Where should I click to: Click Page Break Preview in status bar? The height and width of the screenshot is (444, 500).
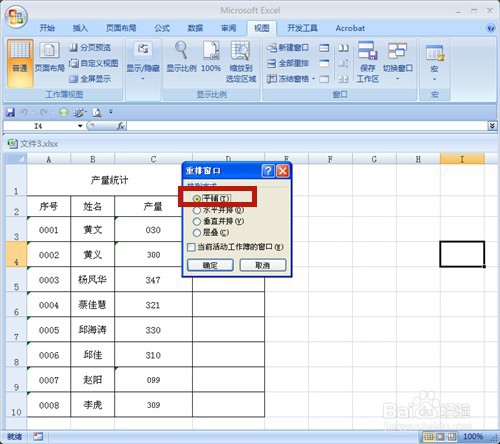coord(452,436)
